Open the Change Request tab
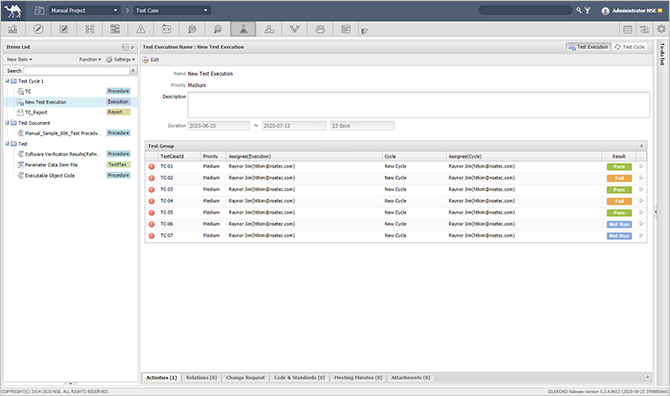670x396 pixels. [245, 378]
